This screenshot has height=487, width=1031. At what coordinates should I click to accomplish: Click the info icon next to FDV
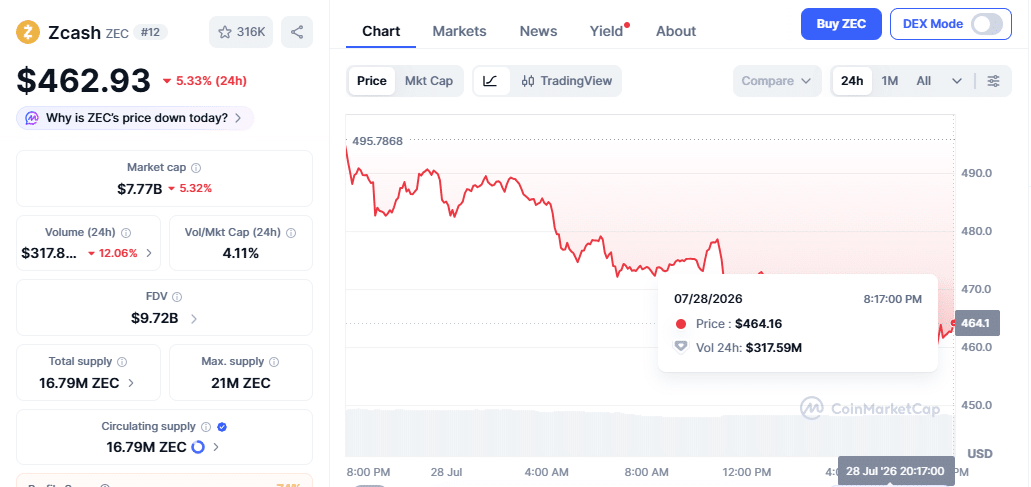coord(177,297)
